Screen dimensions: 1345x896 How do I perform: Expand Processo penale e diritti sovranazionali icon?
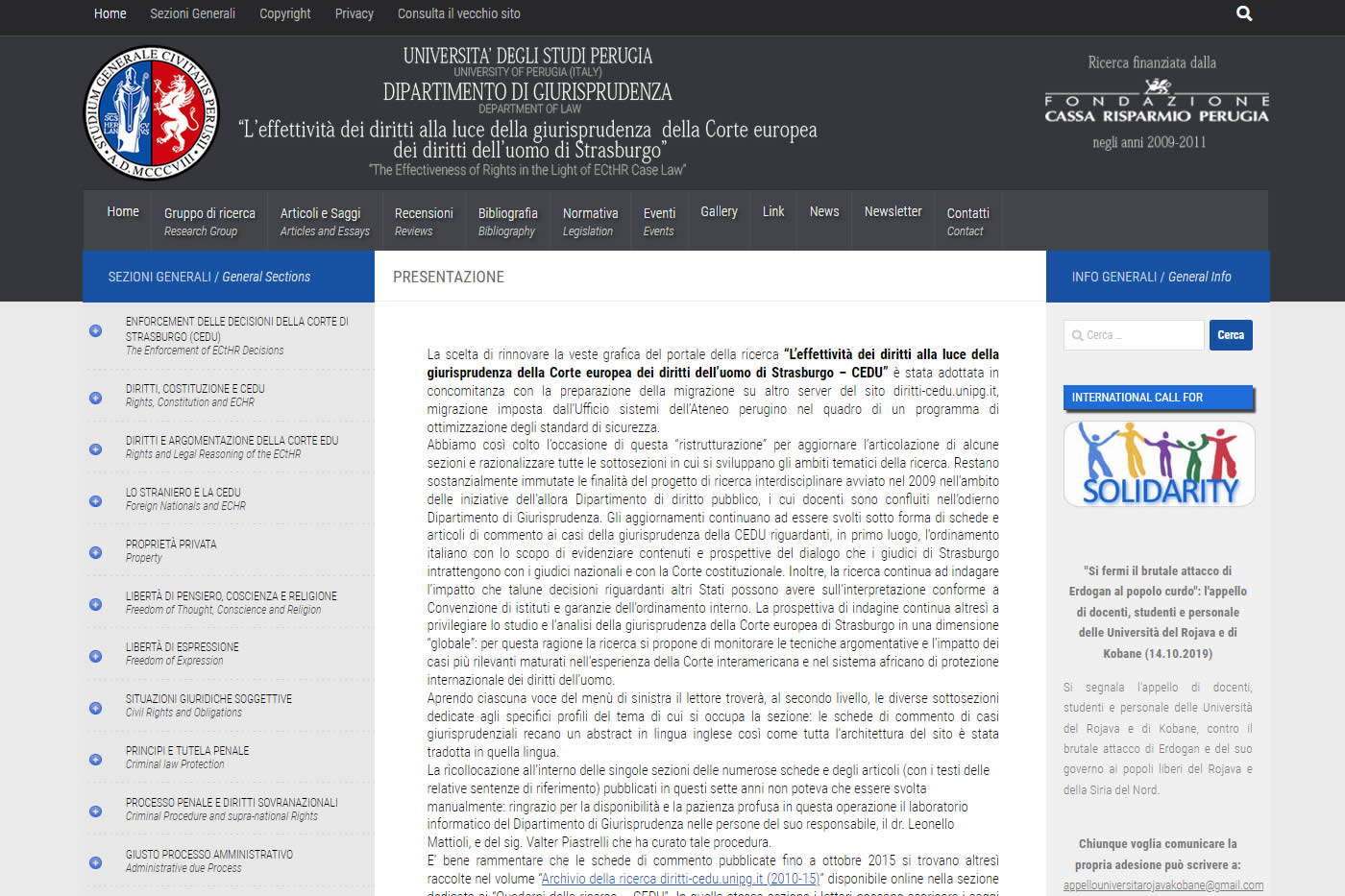point(95,811)
